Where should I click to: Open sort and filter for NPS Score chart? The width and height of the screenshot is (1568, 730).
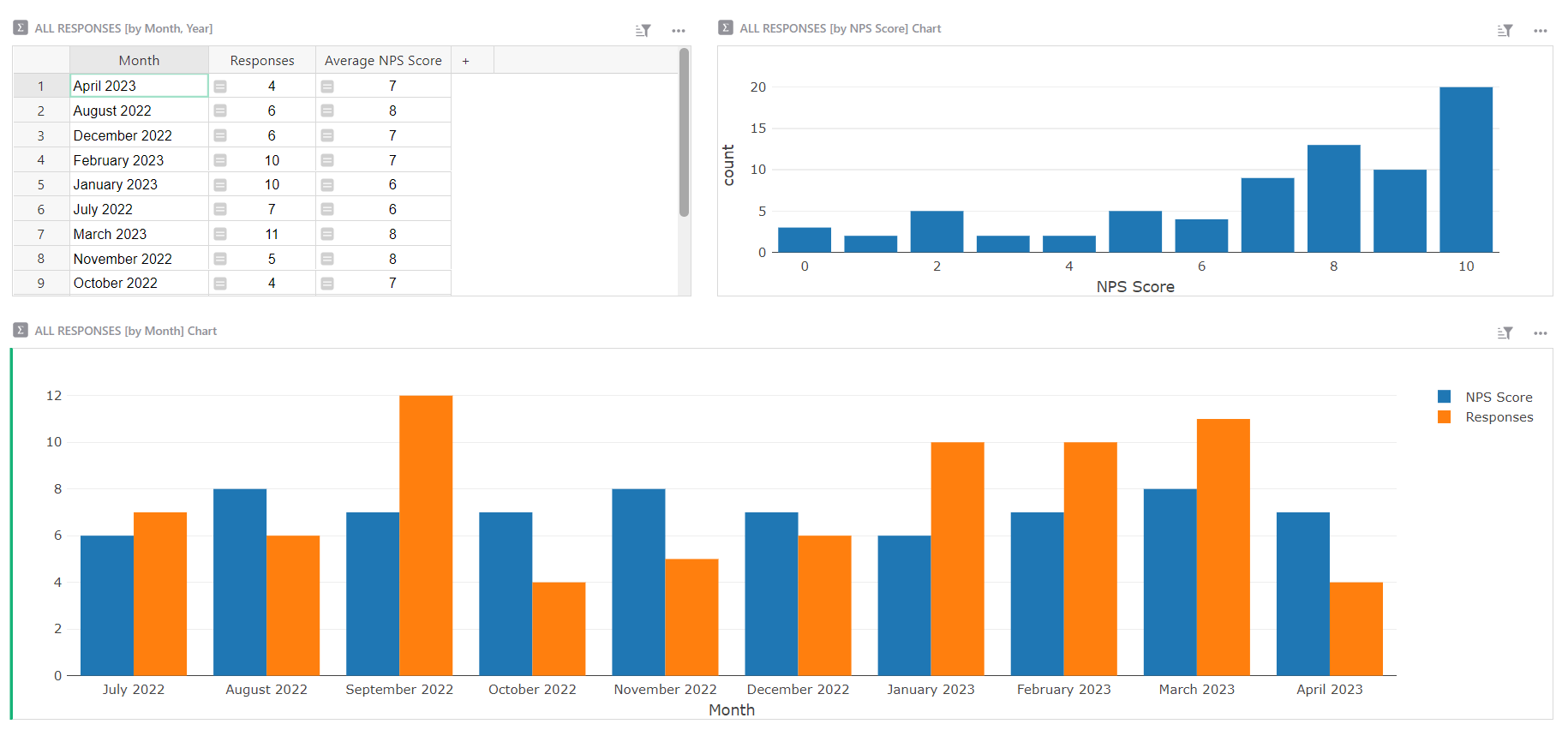pos(1505,31)
